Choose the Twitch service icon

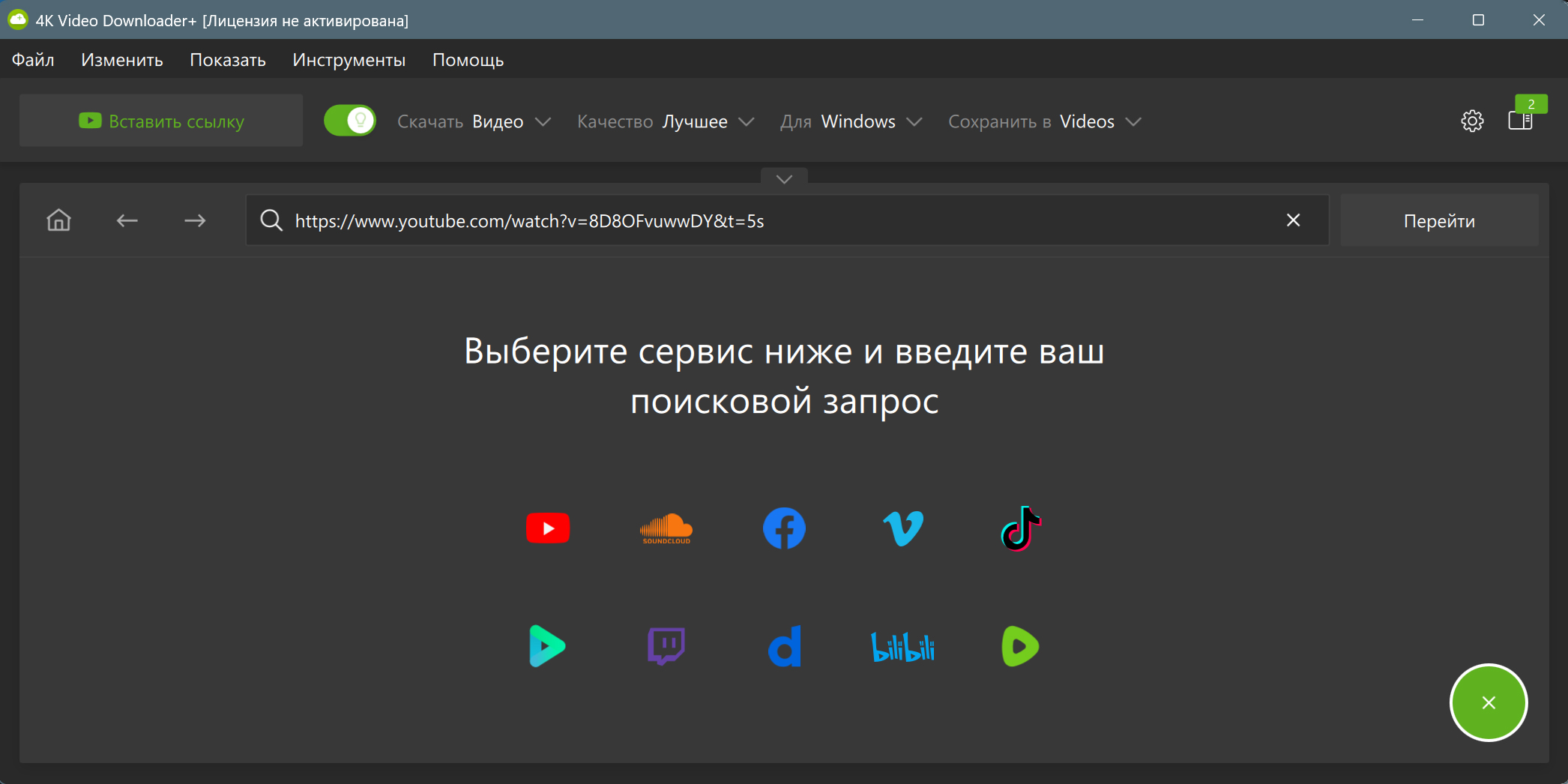tap(666, 646)
